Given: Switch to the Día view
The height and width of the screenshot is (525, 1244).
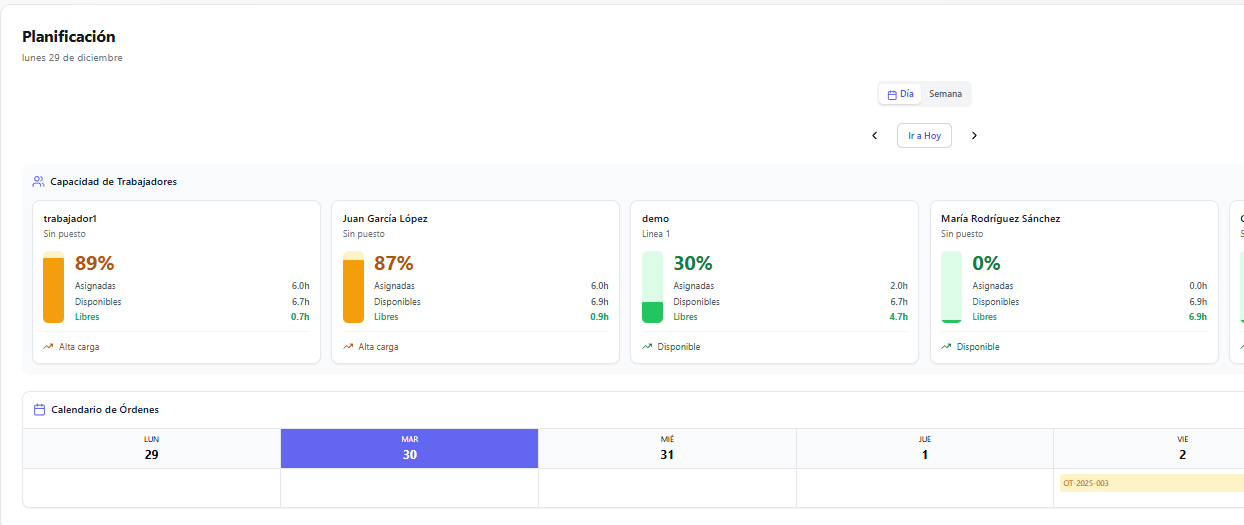Looking at the screenshot, I should coord(900,94).
